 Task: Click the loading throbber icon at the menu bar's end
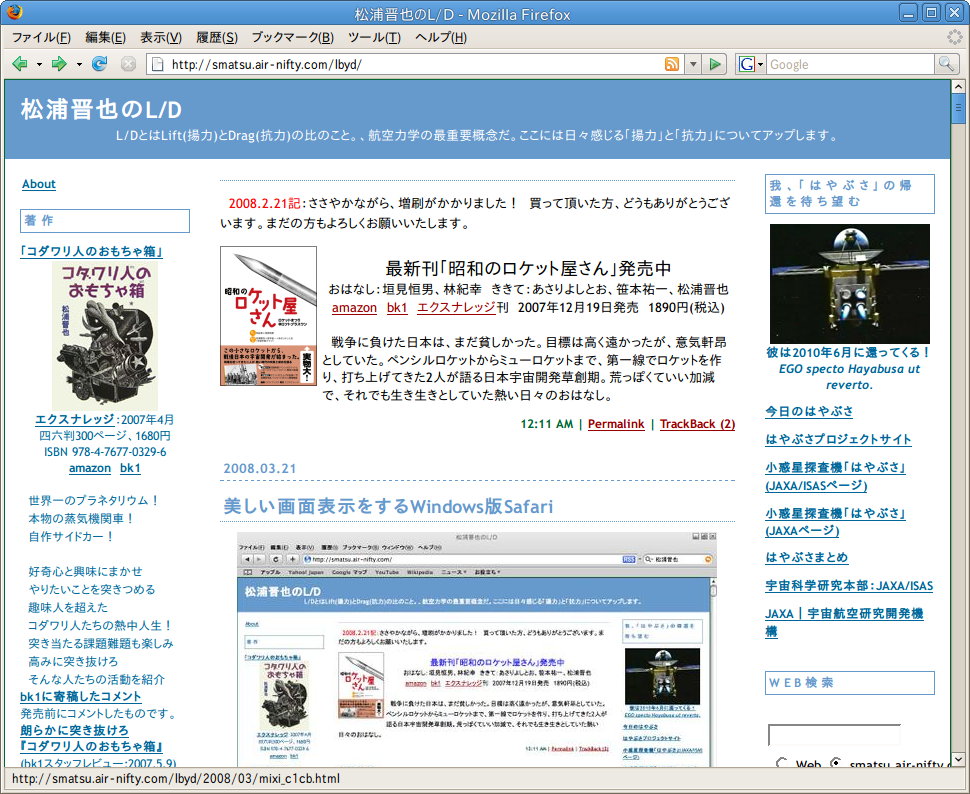(x=955, y=37)
